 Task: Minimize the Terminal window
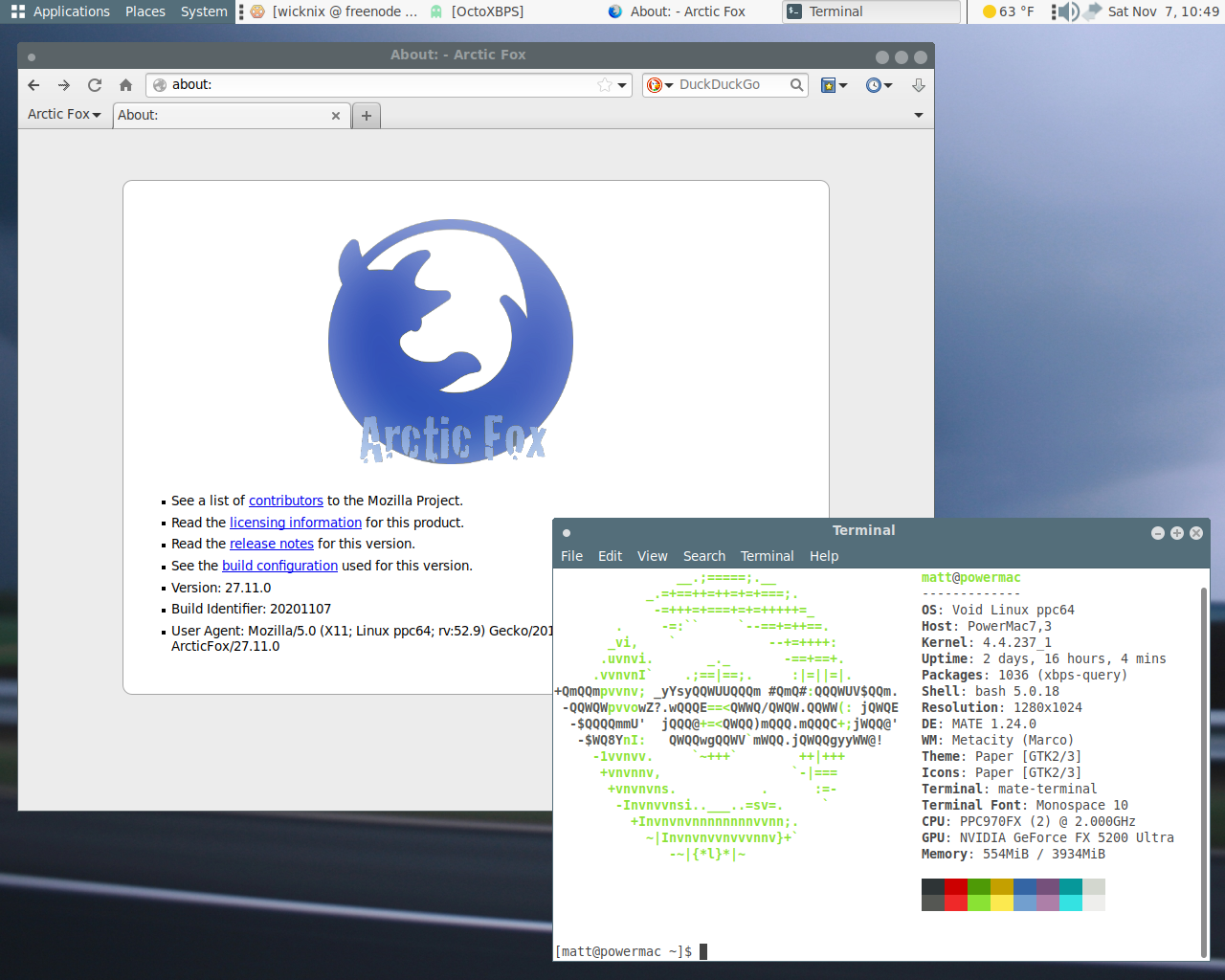pyautogui.click(x=1157, y=533)
